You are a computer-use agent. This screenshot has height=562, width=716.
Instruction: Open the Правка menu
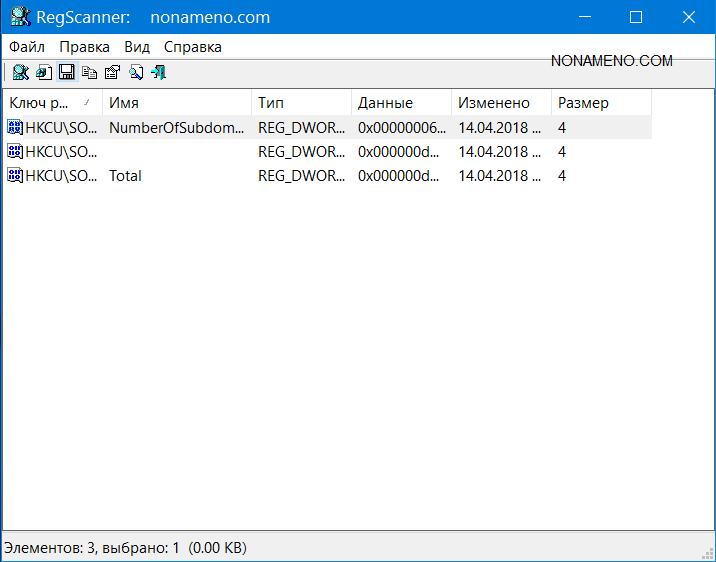(x=84, y=47)
